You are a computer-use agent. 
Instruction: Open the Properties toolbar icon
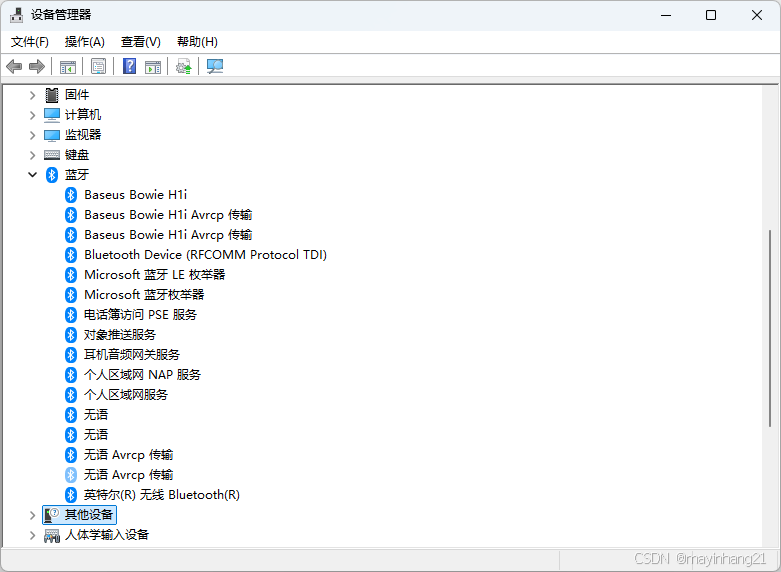click(98, 66)
